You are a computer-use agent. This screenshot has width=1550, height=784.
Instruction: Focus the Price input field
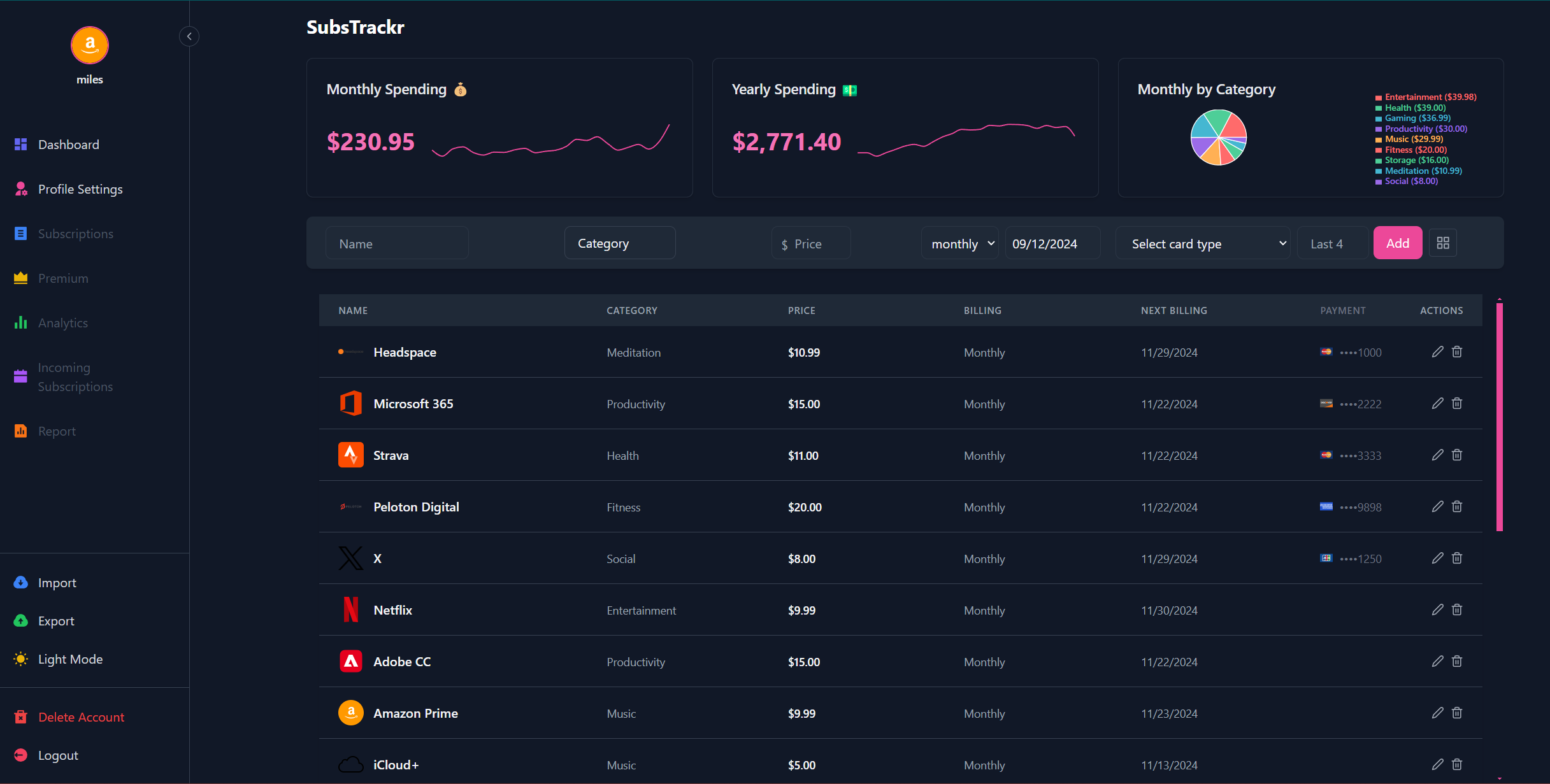(811, 243)
